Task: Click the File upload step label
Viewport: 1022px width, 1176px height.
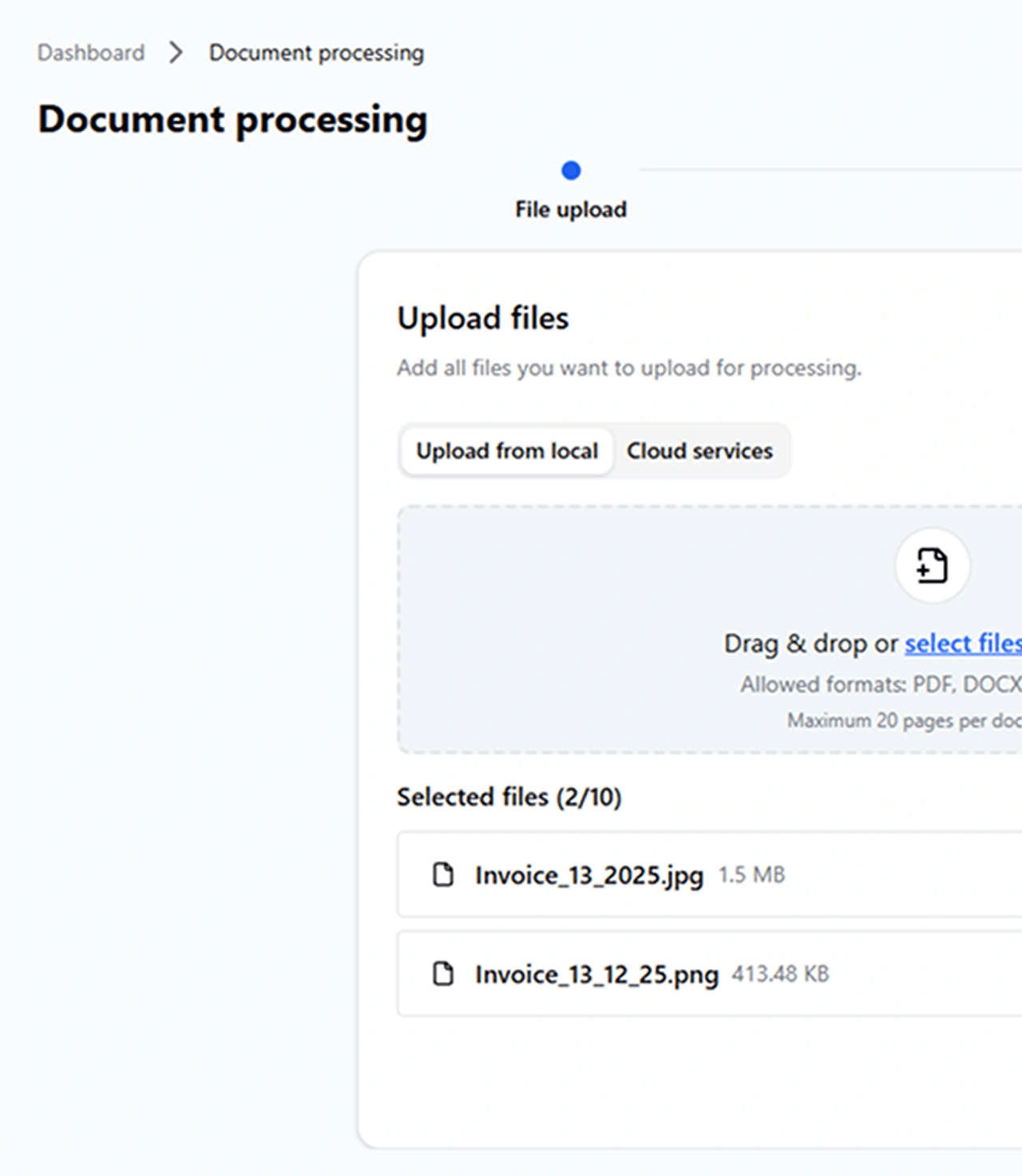Action: point(571,209)
